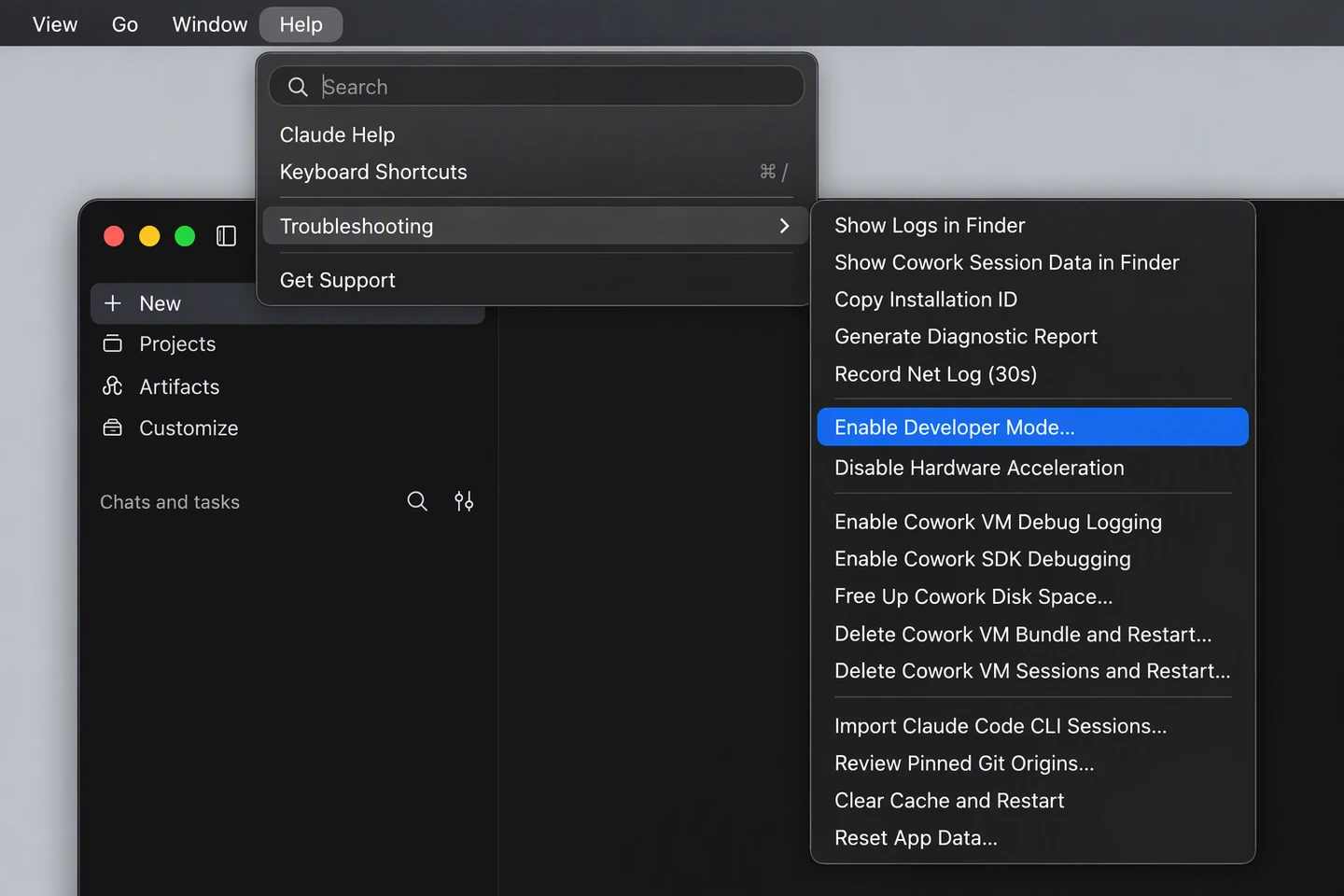
Task: Toggle Enable Cowork VM Debug Logging
Action: [1032, 522]
